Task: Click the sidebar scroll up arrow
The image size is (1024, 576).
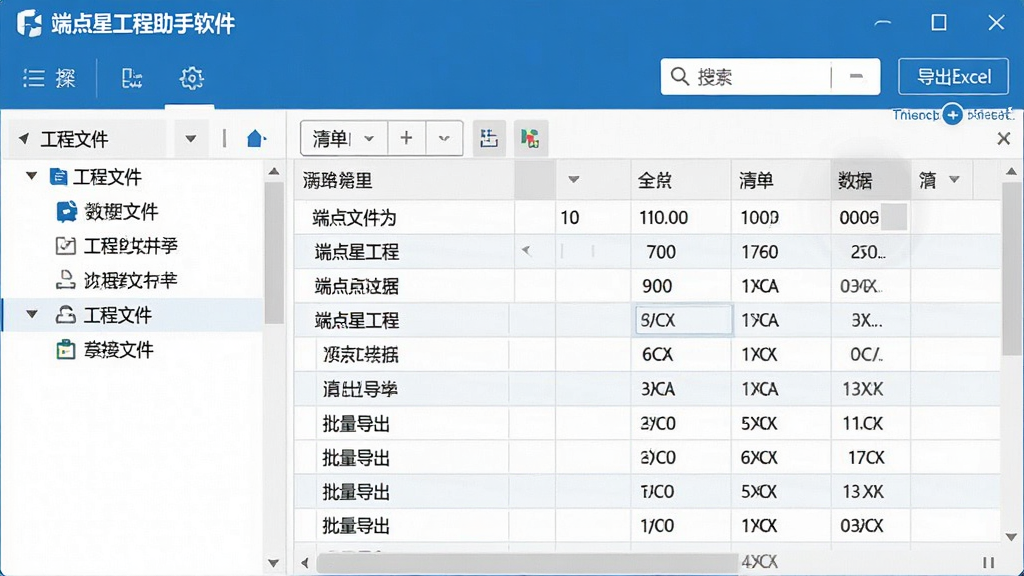Action: point(274,172)
